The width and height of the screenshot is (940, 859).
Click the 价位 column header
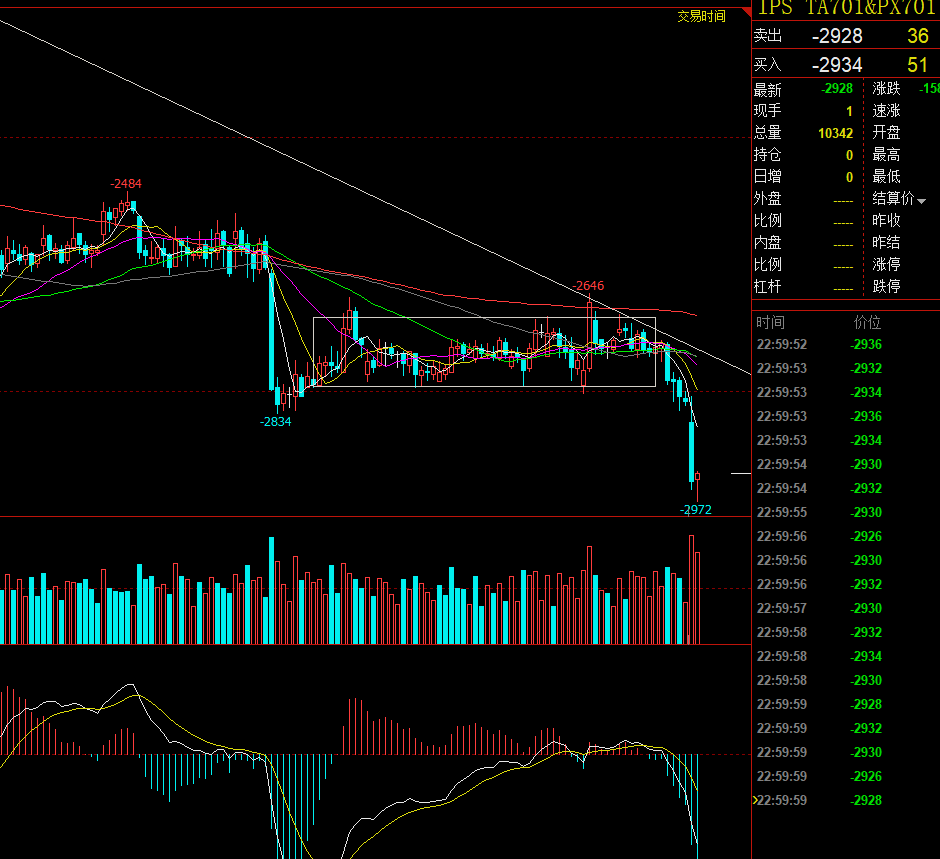coord(867,322)
